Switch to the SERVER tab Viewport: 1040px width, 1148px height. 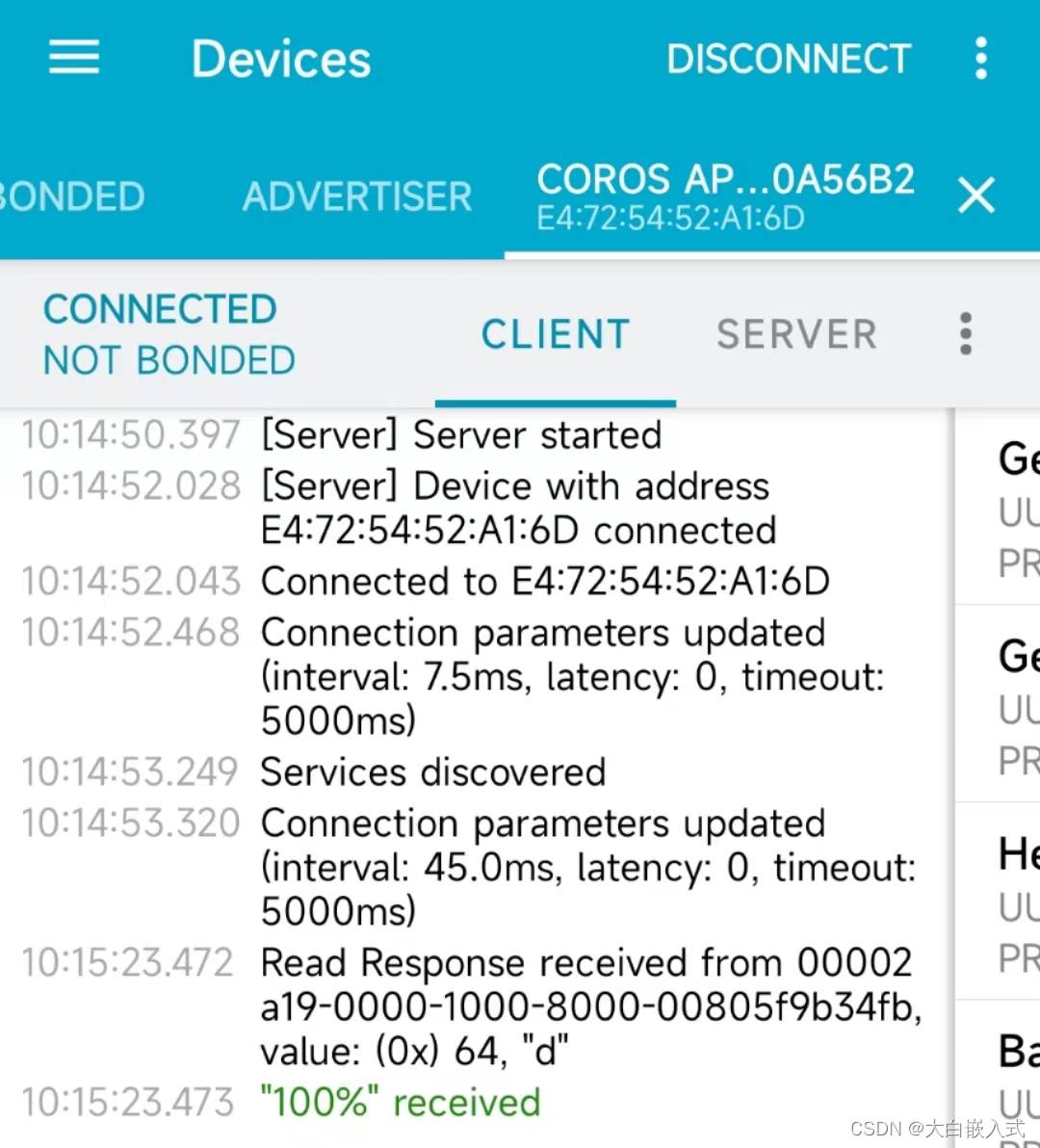(x=797, y=334)
